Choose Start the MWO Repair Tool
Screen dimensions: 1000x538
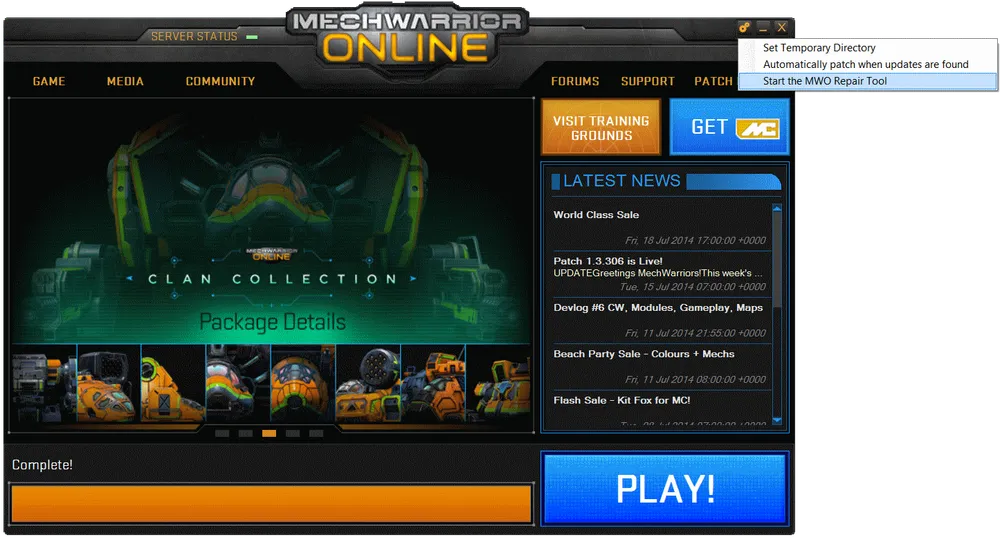tap(868, 81)
